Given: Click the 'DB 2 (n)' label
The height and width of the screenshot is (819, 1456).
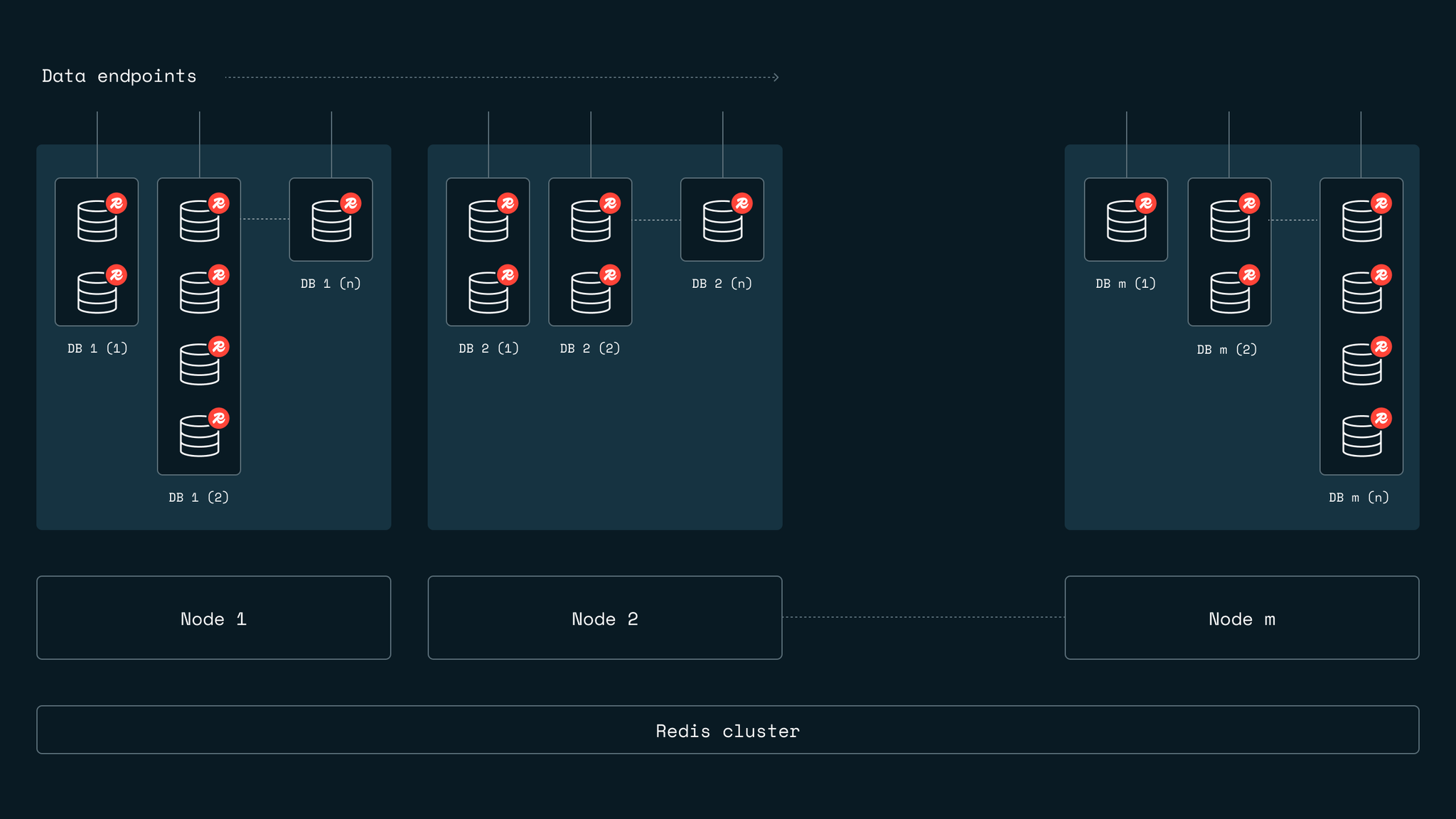Looking at the screenshot, I should pos(722,284).
